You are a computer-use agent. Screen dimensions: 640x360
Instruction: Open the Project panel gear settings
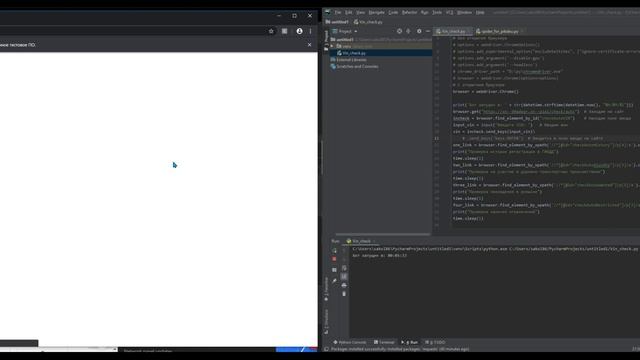tap(419, 31)
